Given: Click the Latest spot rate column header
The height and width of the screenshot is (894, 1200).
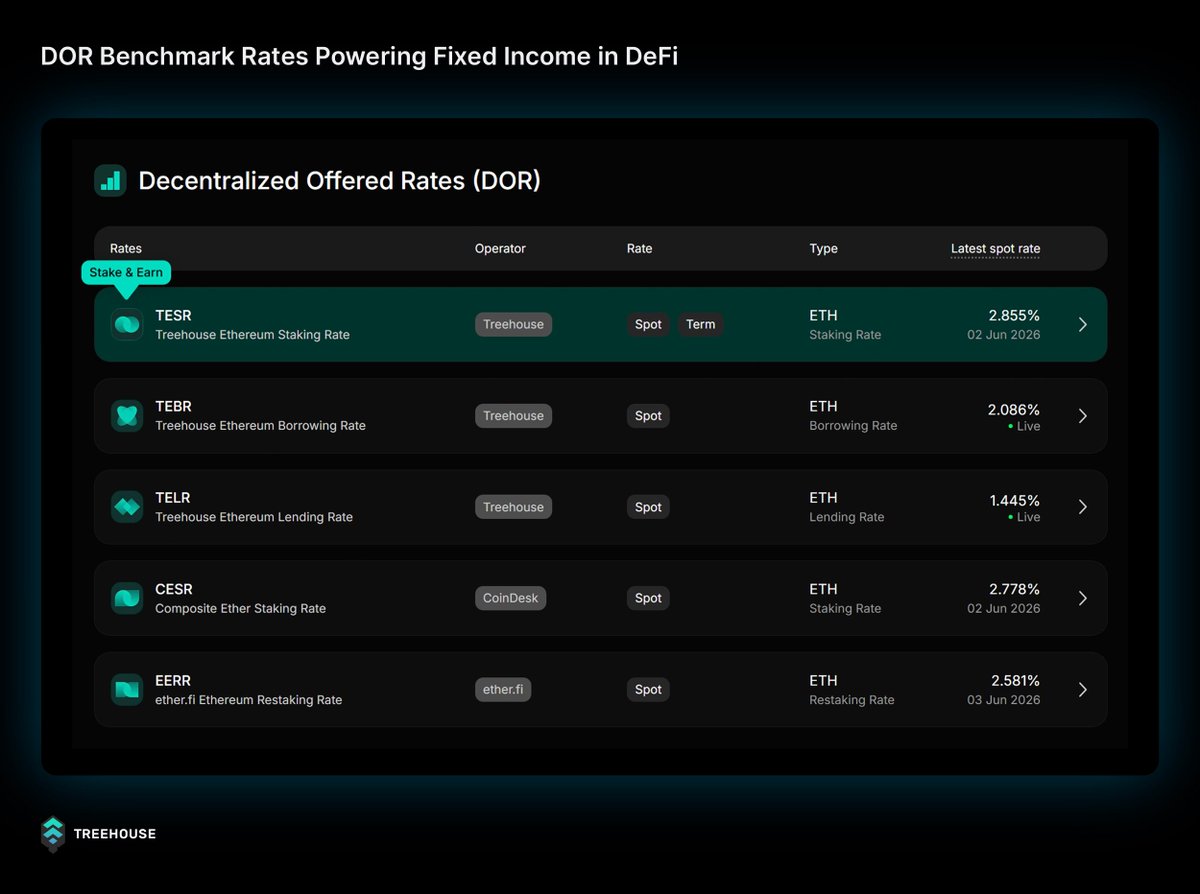Looking at the screenshot, I should (x=995, y=249).
